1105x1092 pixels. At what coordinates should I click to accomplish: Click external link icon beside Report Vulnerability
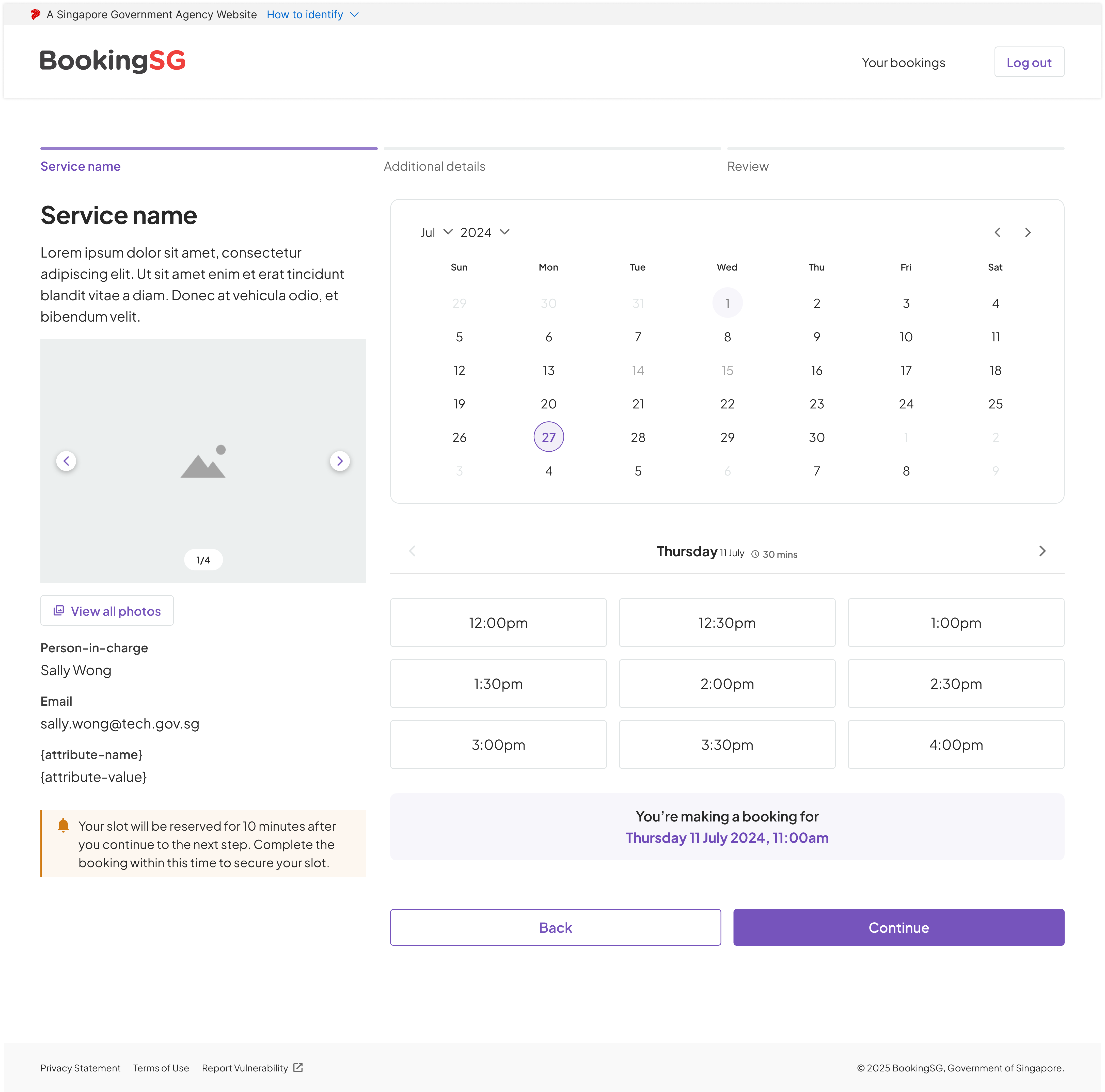298,1067
